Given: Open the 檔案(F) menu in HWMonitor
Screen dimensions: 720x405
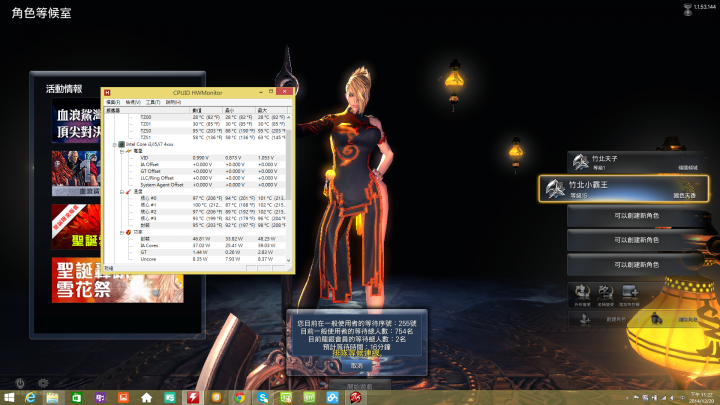Looking at the screenshot, I should click(112, 102).
